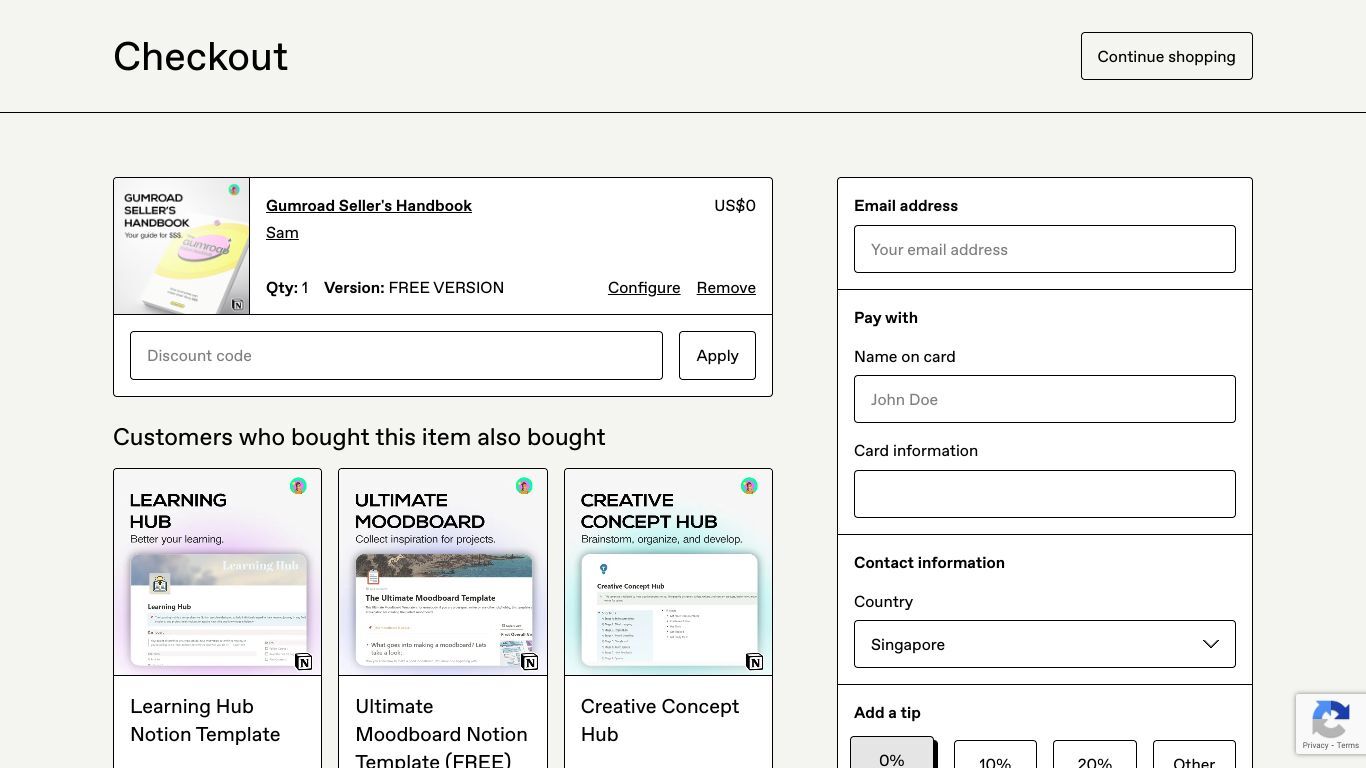Click the Ultimate Moodboard Notion Template title
Screen dimensions: 1366x768
click(441, 733)
